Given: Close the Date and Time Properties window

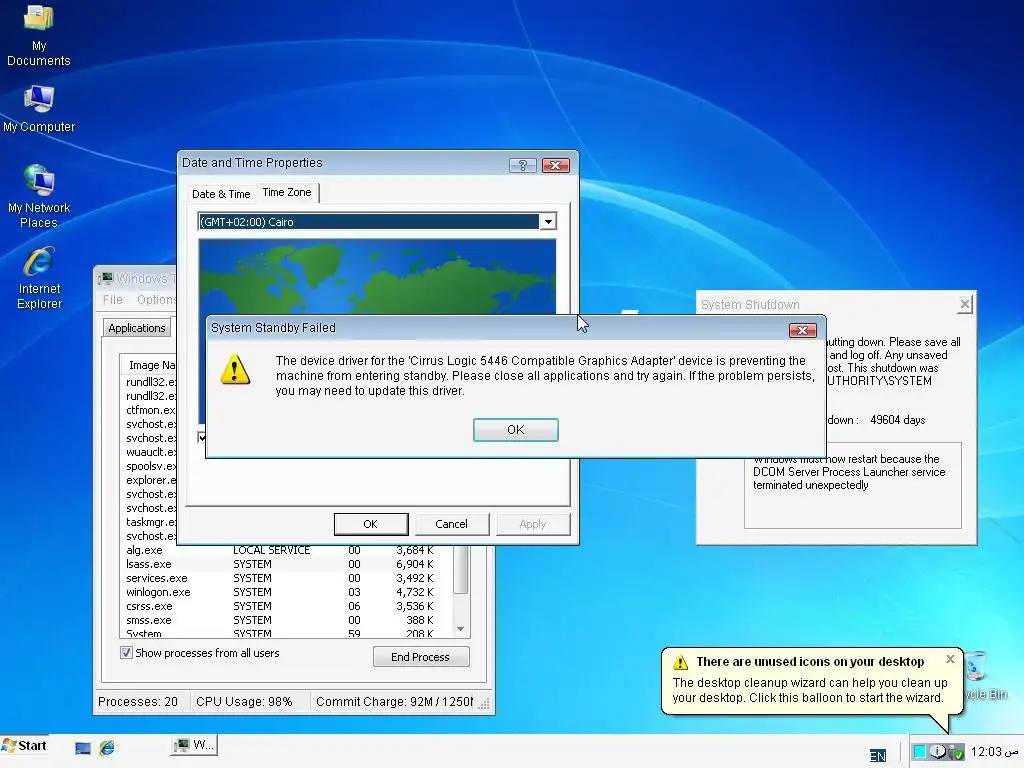Looking at the screenshot, I should (x=556, y=165).
